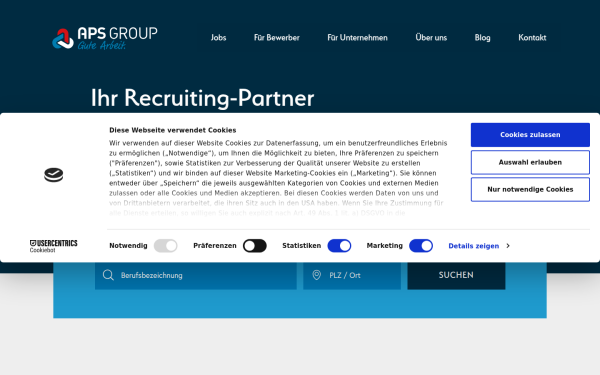
Task: Choose Nur notwendige Cookies
Action: (530, 189)
